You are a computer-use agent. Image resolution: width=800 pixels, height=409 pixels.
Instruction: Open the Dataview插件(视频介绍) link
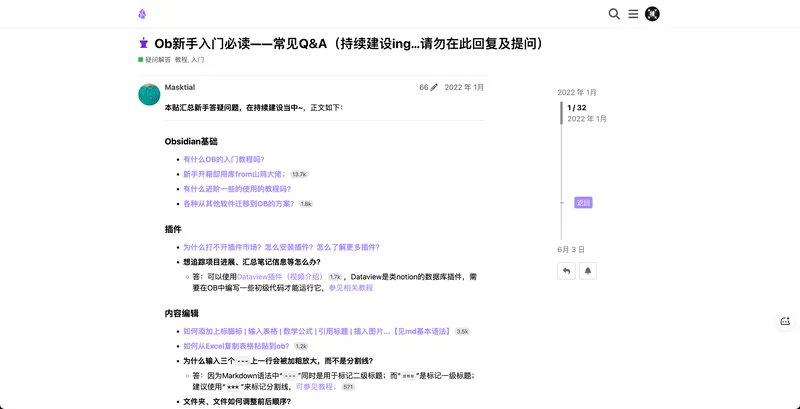point(281,277)
